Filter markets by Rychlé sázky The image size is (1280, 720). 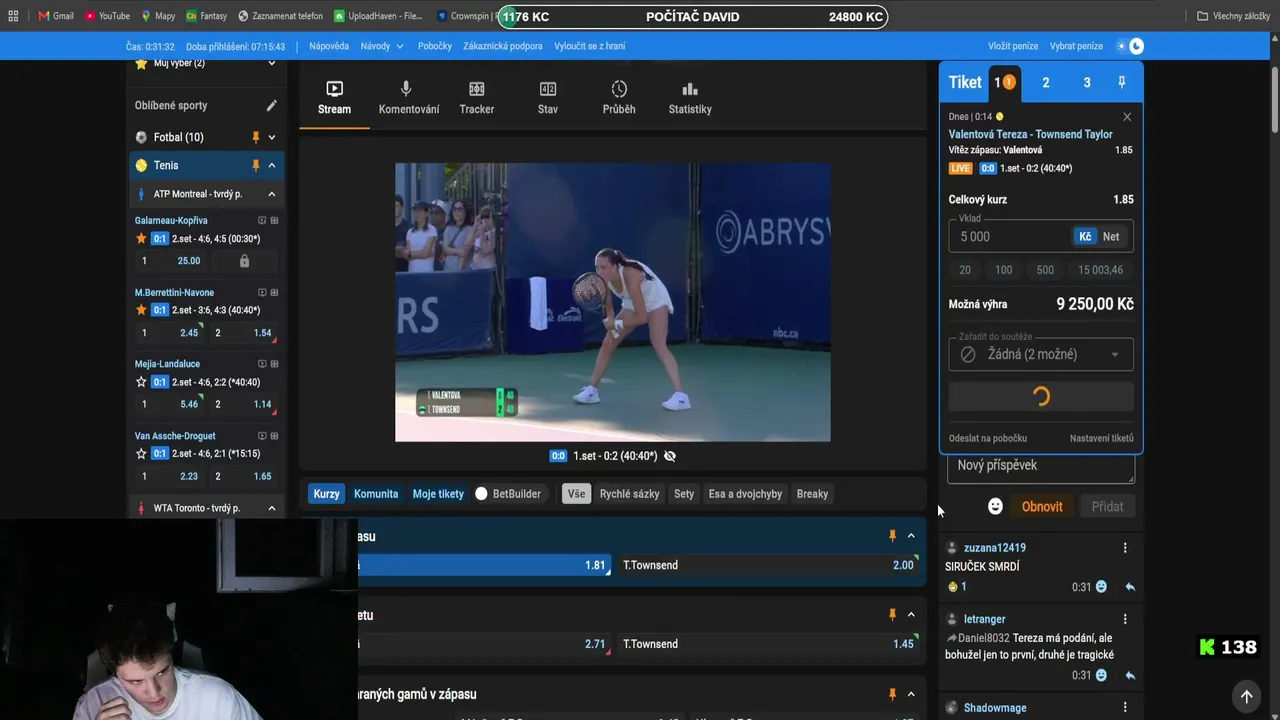click(x=629, y=494)
